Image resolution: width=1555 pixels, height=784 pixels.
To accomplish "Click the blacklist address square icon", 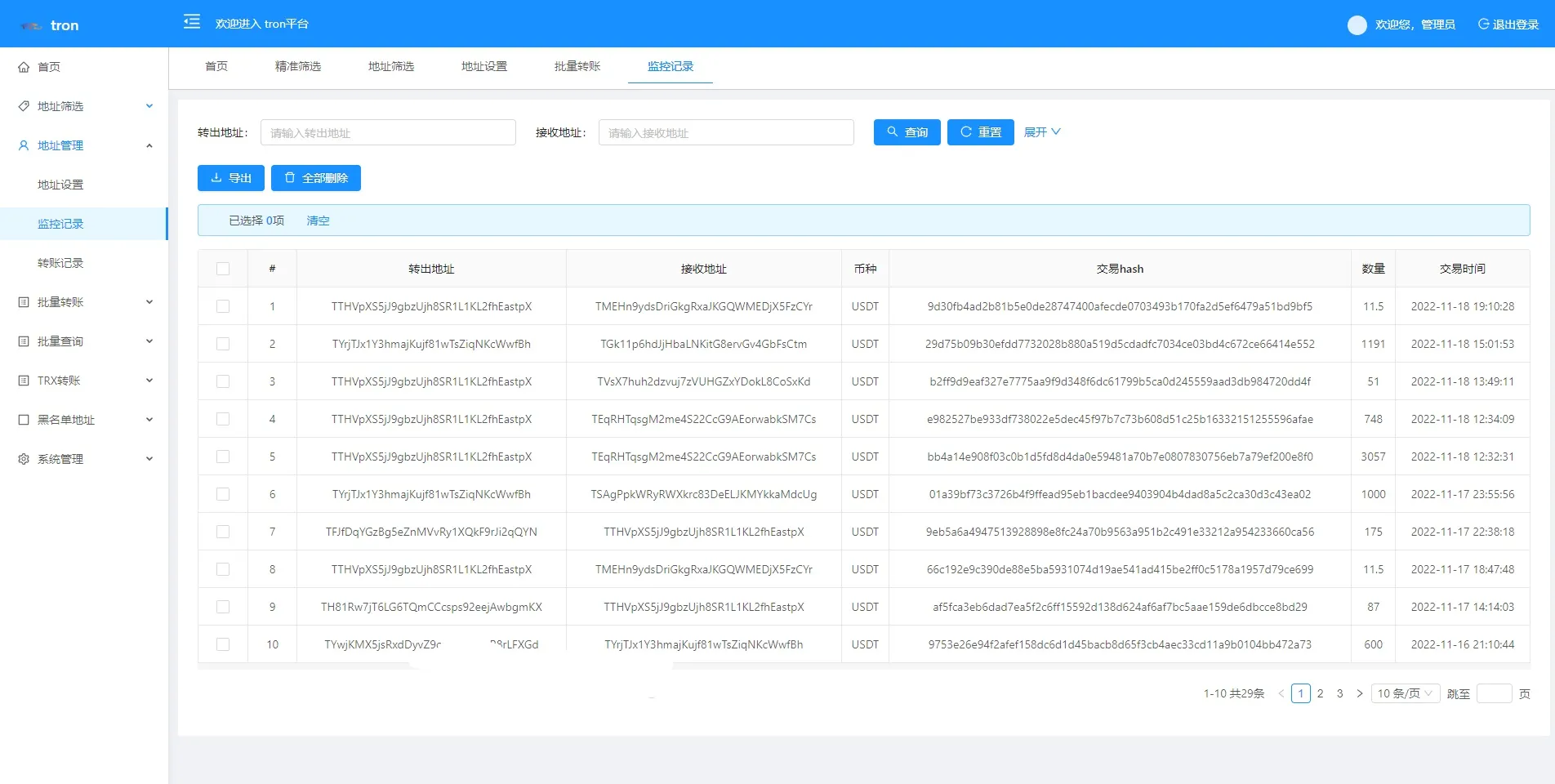I will click(24, 420).
